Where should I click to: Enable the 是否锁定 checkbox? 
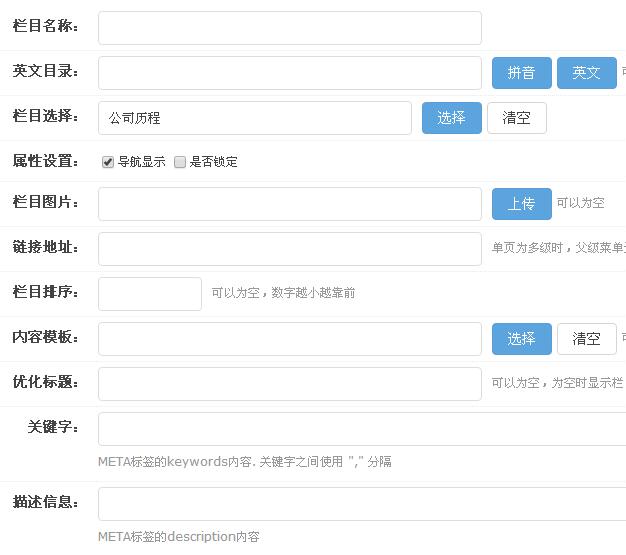click(180, 162)
